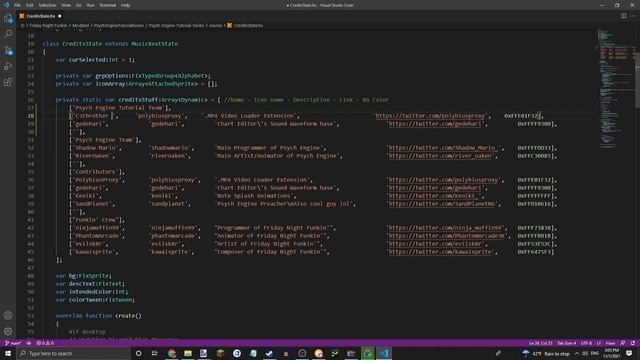Click the 'Contributors' string in the array
Image resolution: width=640 pixels, height=360 pixels.
tap(97, 172)
